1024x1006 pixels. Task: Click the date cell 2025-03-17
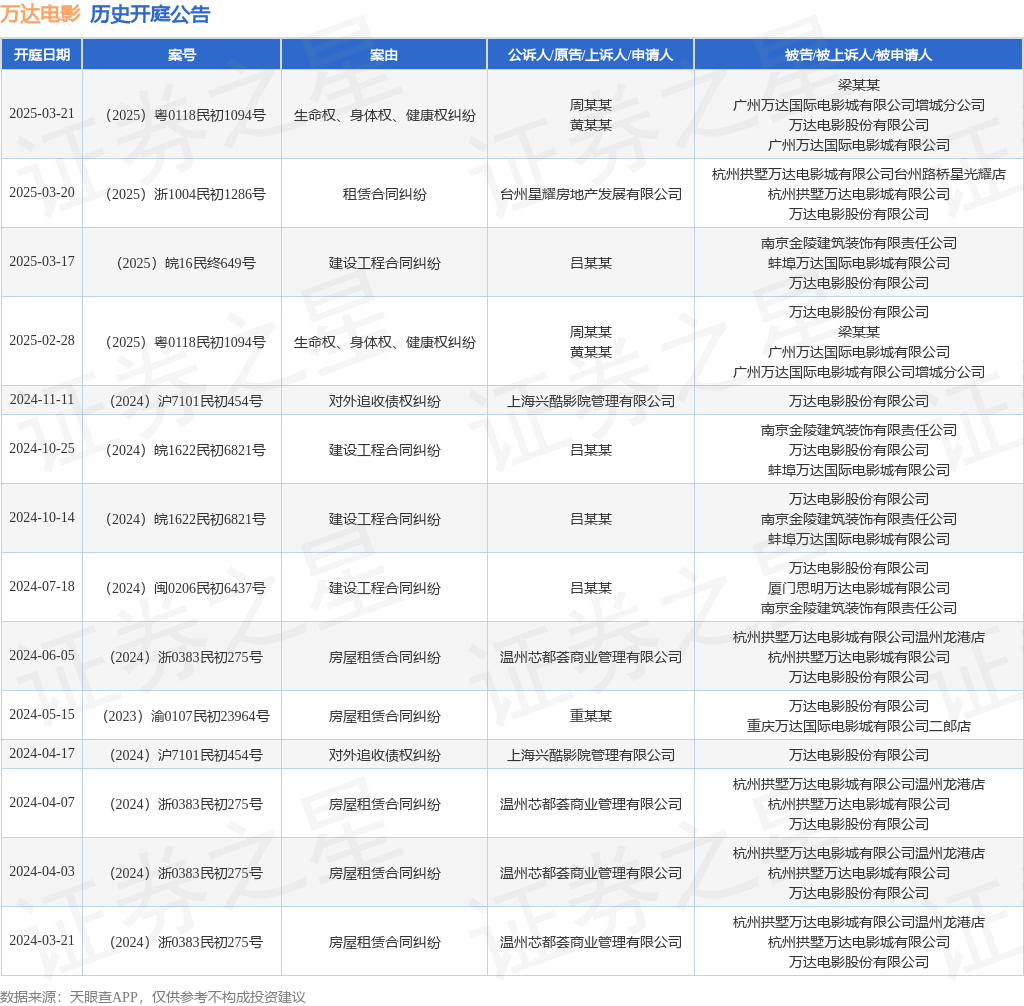[42, 261]
